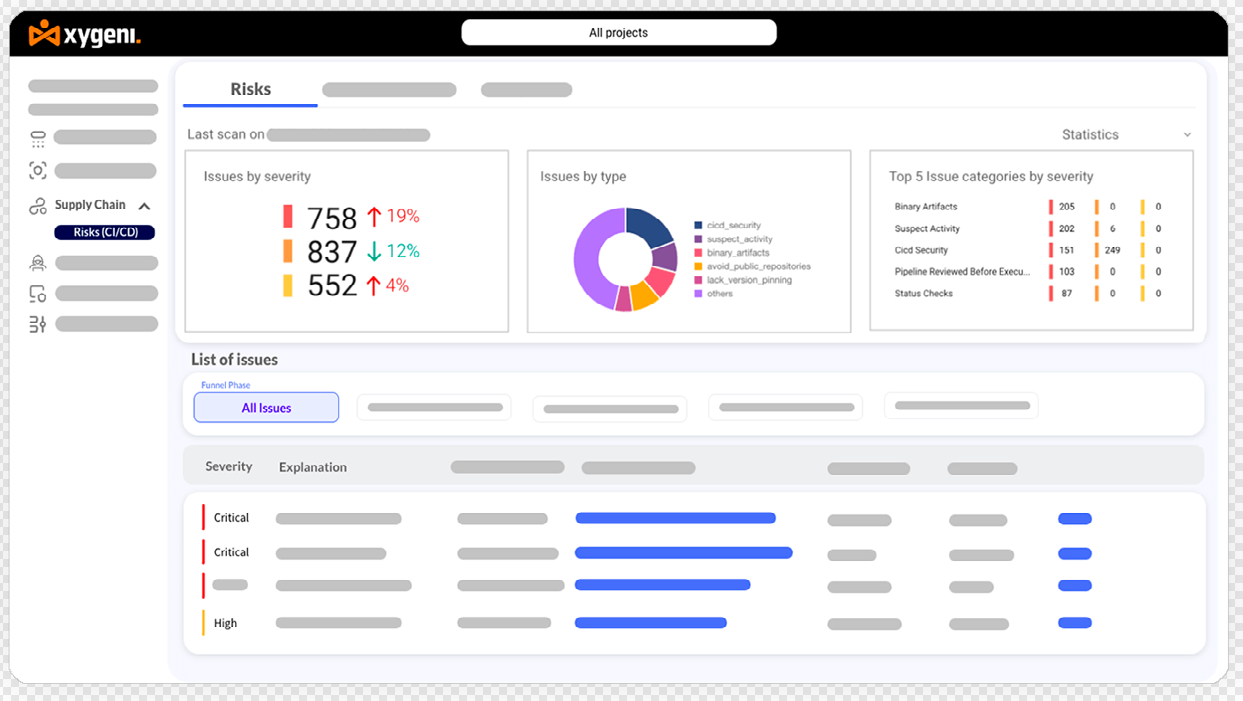Click the dotted list icon in sidebar
1243x701 pixels.
coord(38,139)
